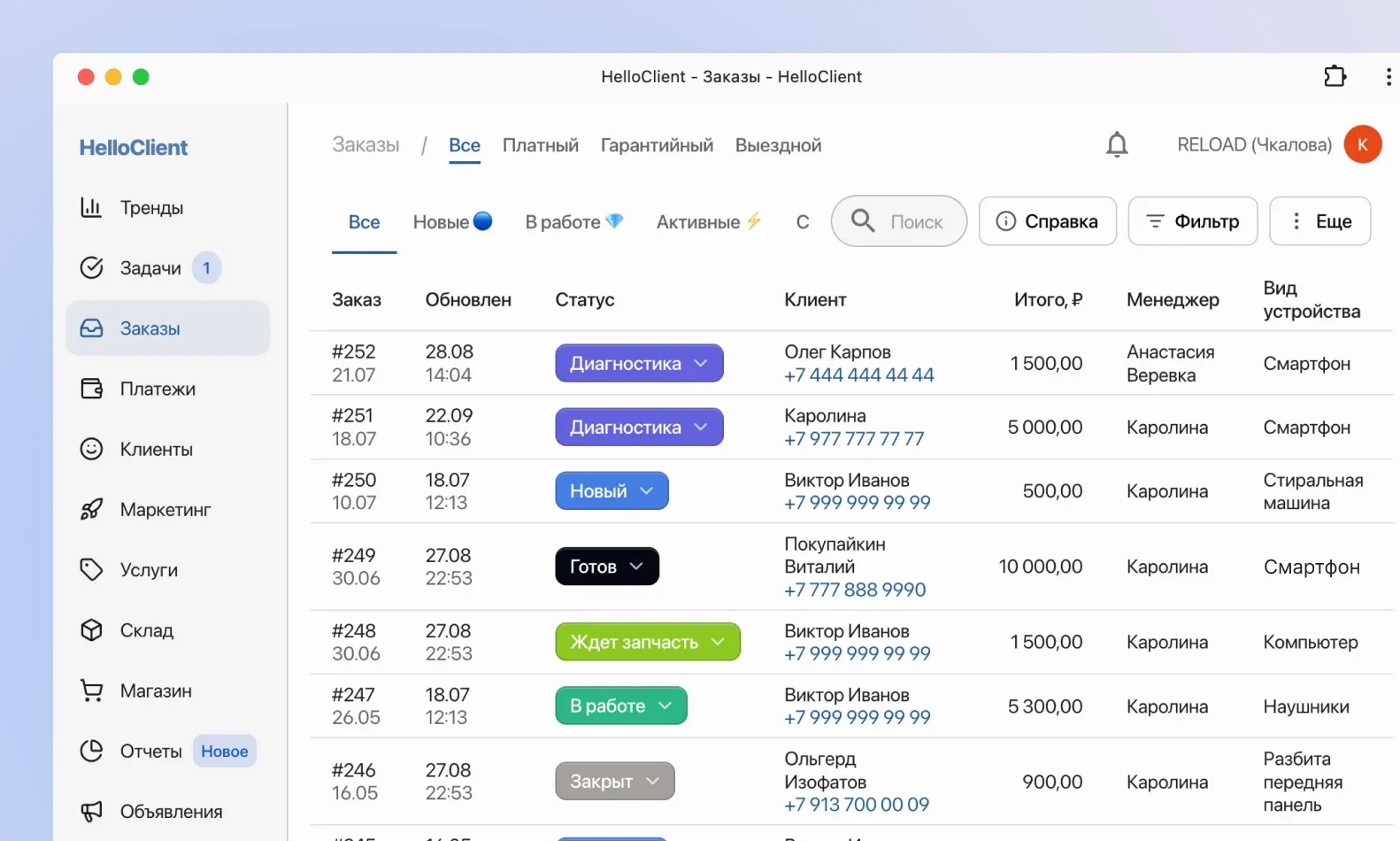Image resolution: width=1400 pixels, height=841 pixels.
Task: Sort by the Обновлен column header
Action: tap(468, 299)
